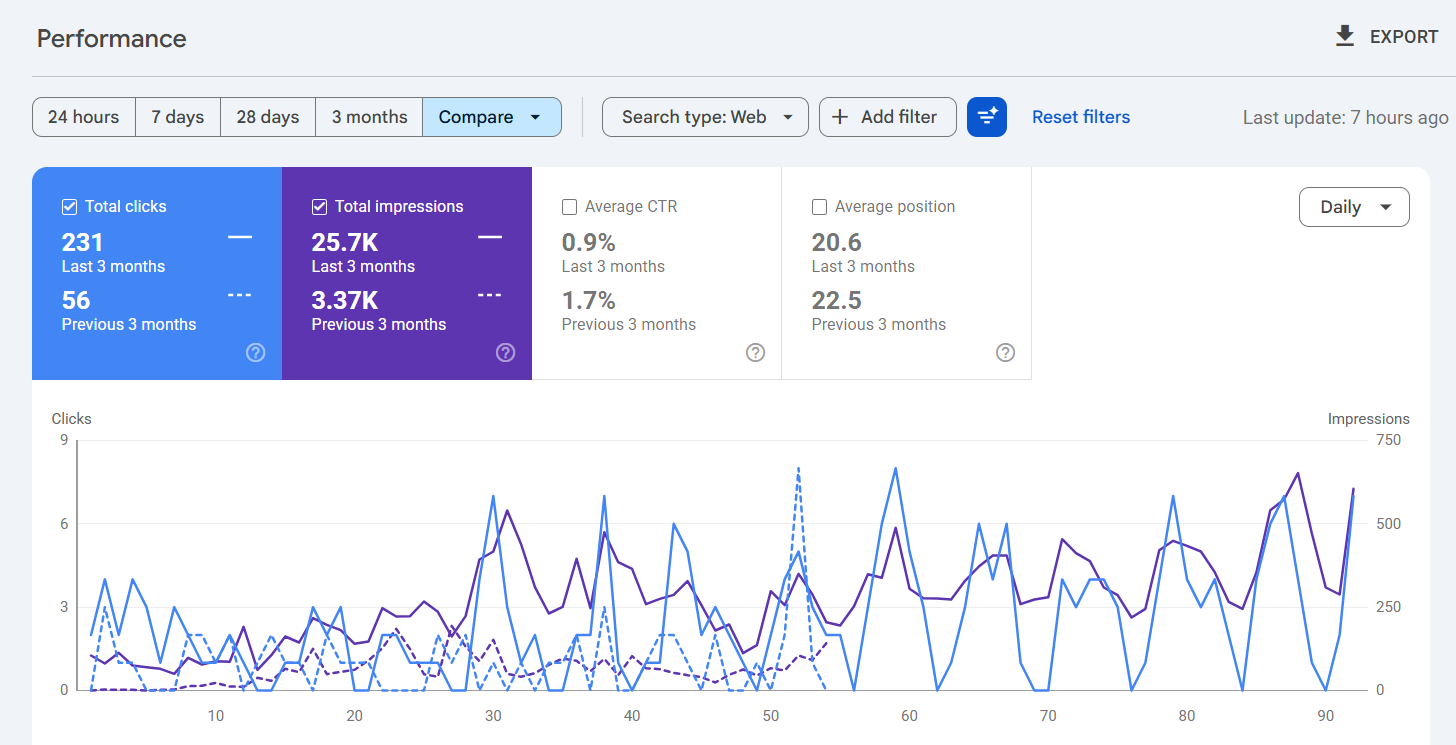Screen dimensions: 1456x745
Task: Click help icon on Average position card
Action: (1006, 352)
